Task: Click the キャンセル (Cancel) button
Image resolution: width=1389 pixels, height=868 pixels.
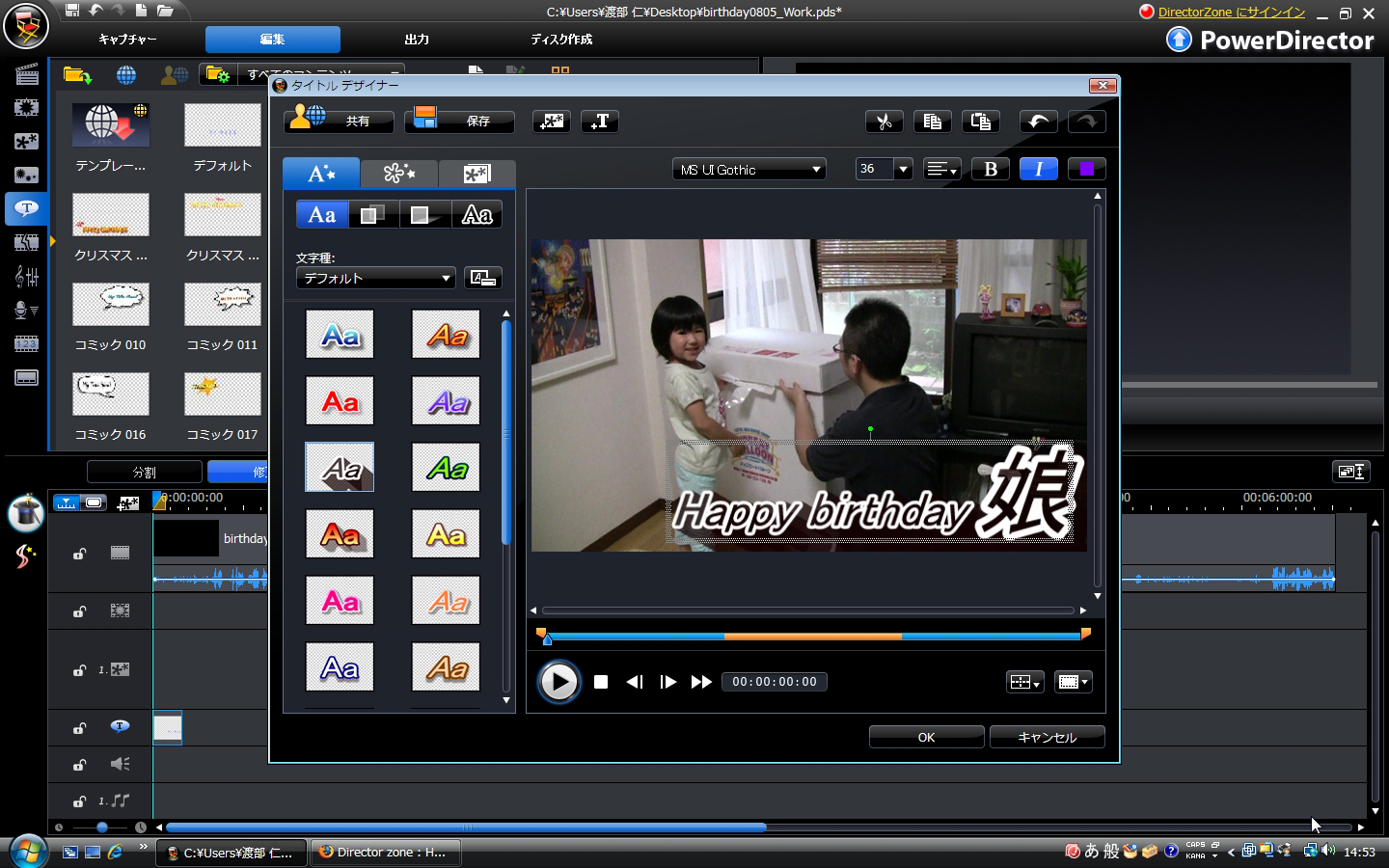Action: (x=1047, y=737)
